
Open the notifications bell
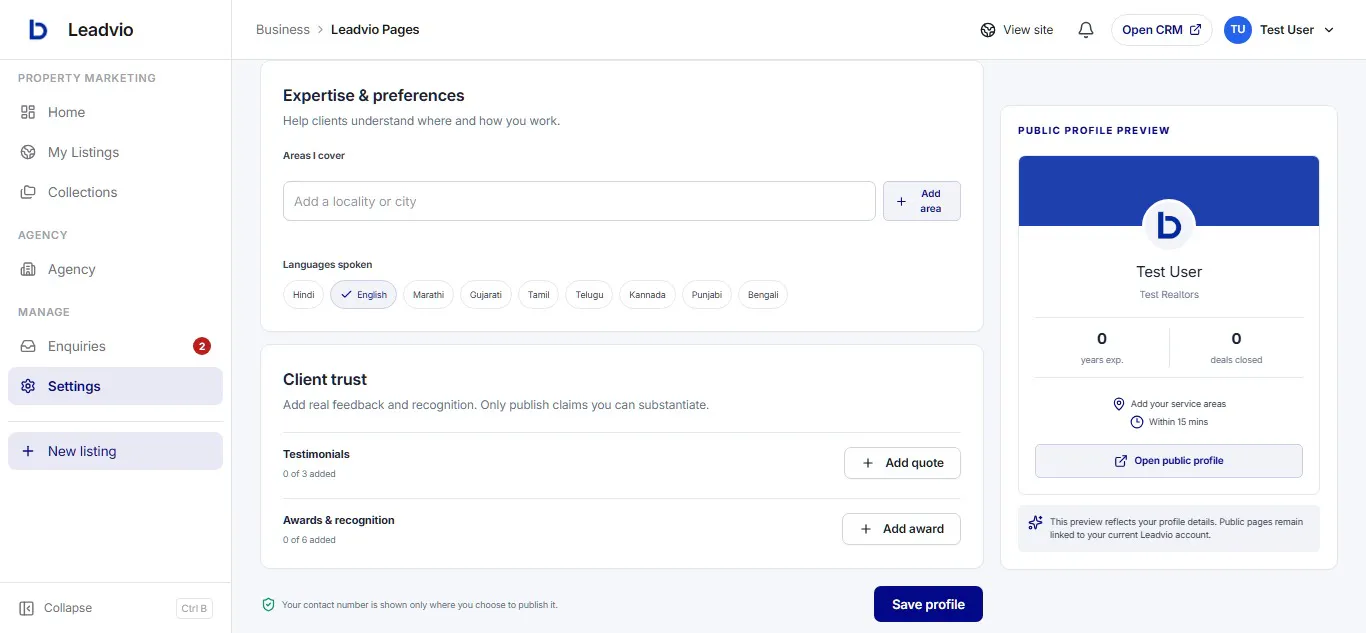1086,30
